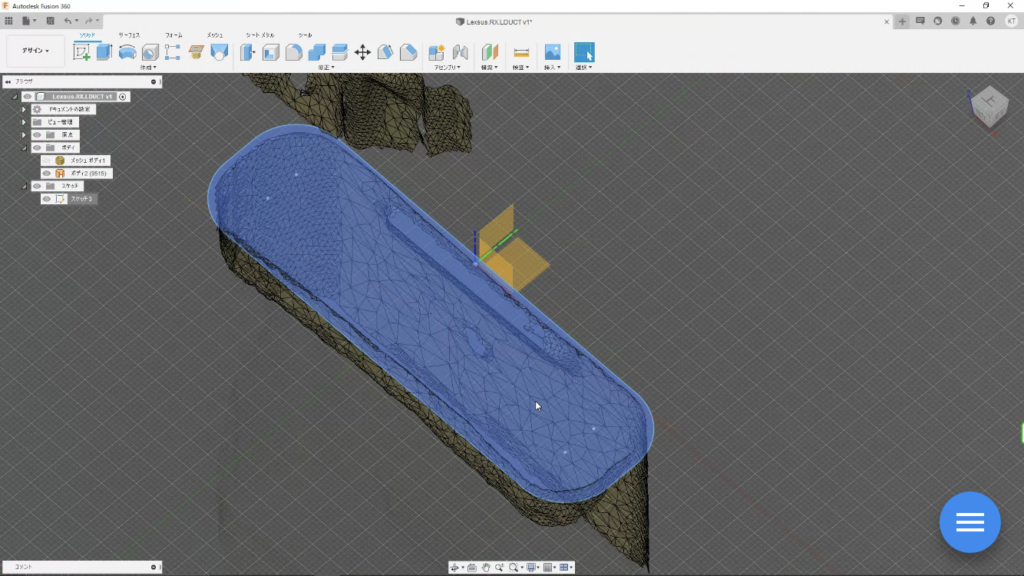The image size is (1024, 576).
Task: Open the Modify group dropdown
Action: (x=326, y=67)
